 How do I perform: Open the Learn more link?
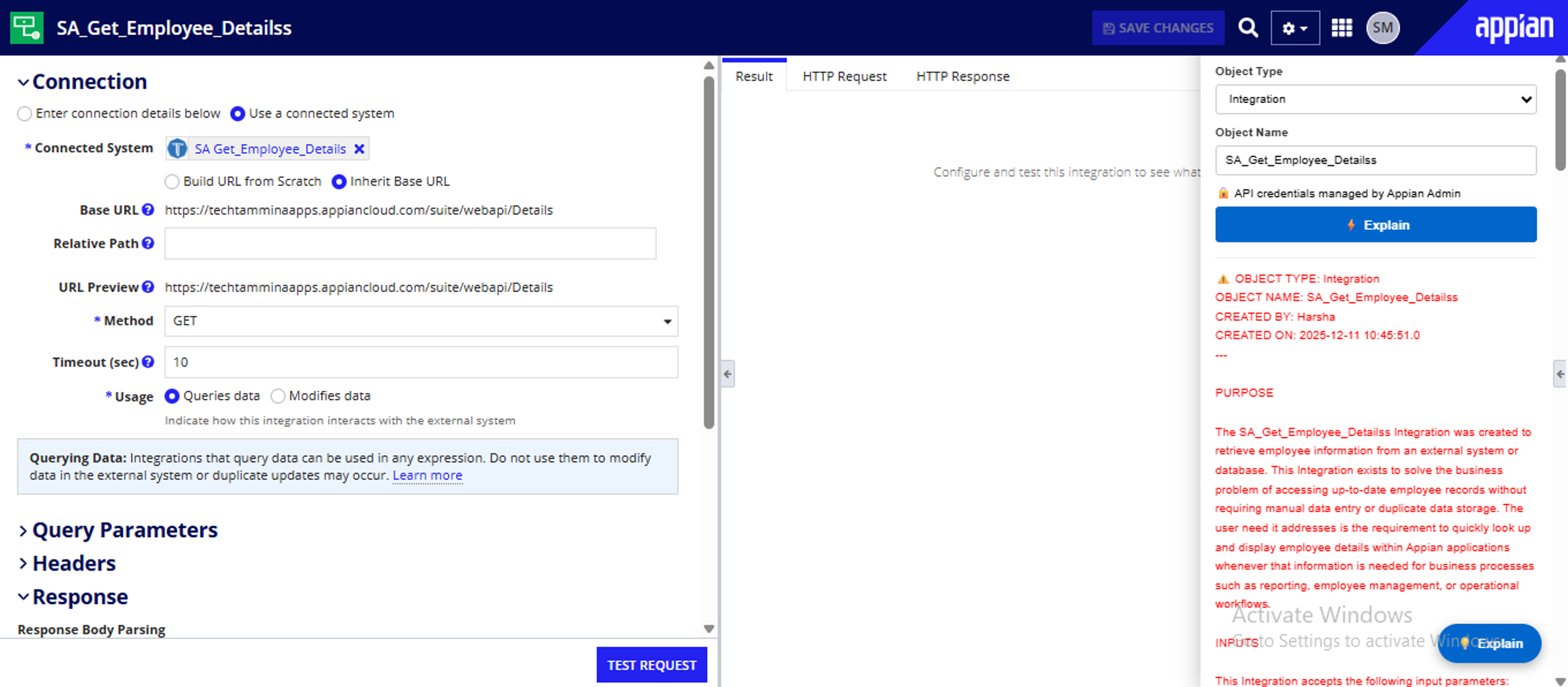[427, 475]
